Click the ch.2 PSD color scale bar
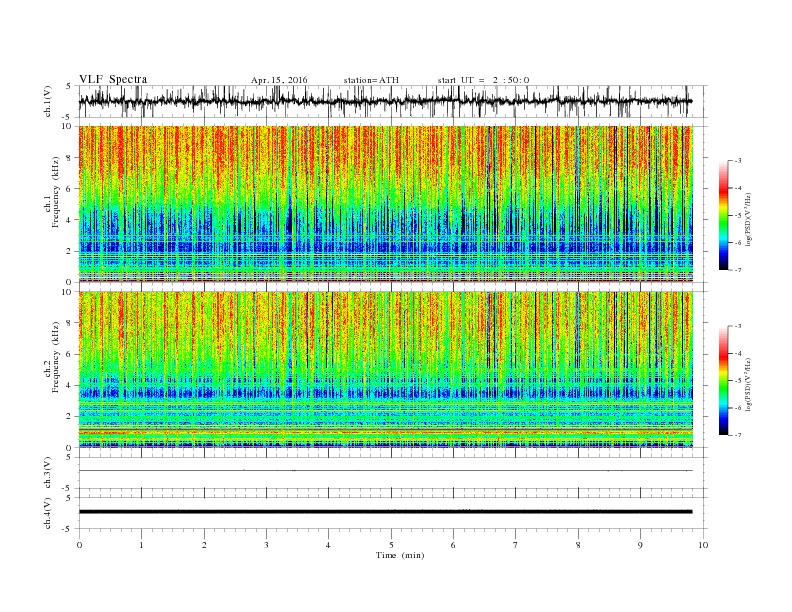This screenshot has height=612, width=792. (x=724, y=380)
